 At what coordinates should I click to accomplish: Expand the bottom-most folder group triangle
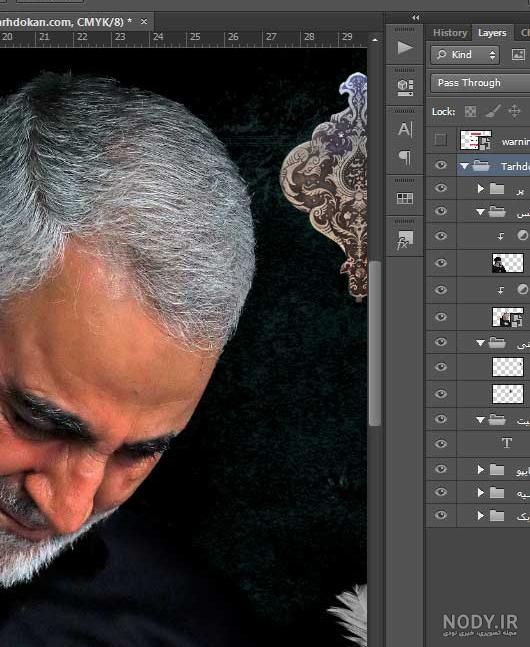point(480,515)
